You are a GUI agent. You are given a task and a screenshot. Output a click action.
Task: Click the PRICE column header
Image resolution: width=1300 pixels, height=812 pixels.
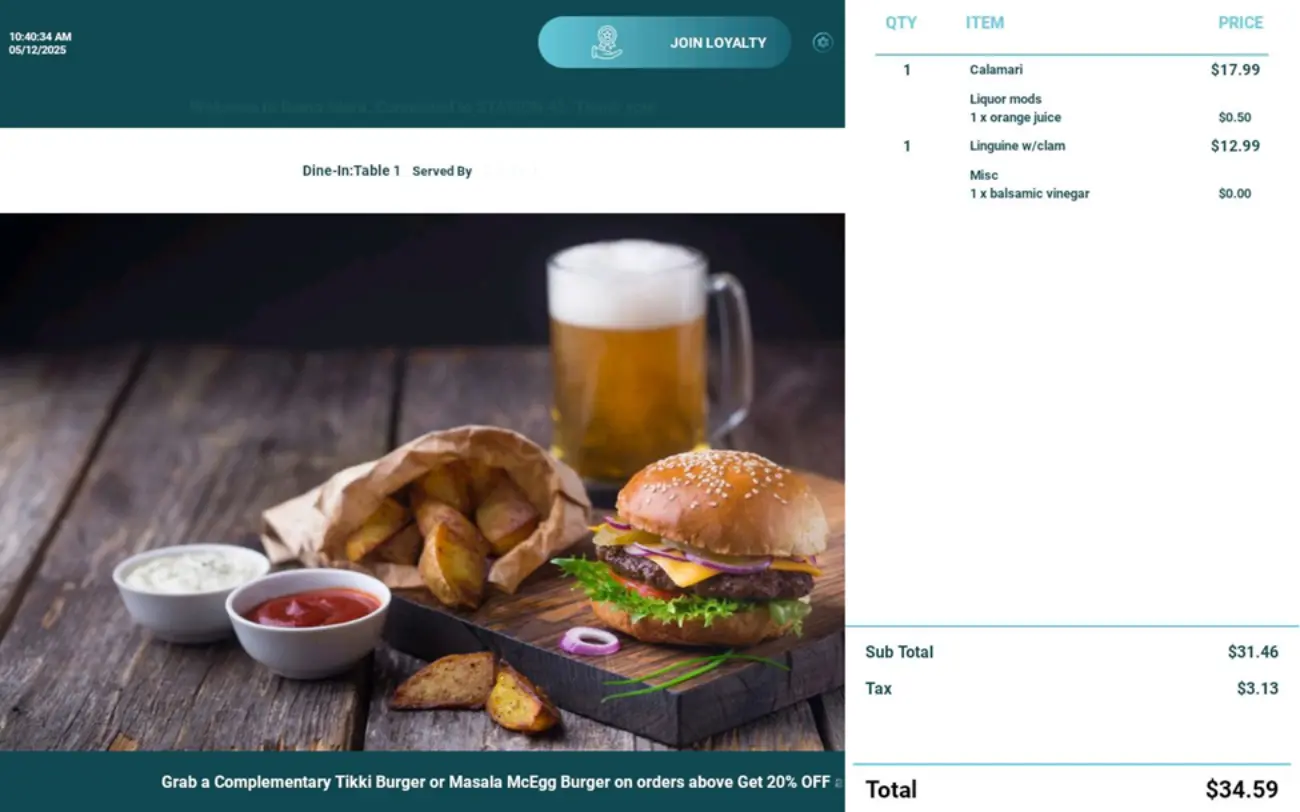click(x=1240, y=22)
